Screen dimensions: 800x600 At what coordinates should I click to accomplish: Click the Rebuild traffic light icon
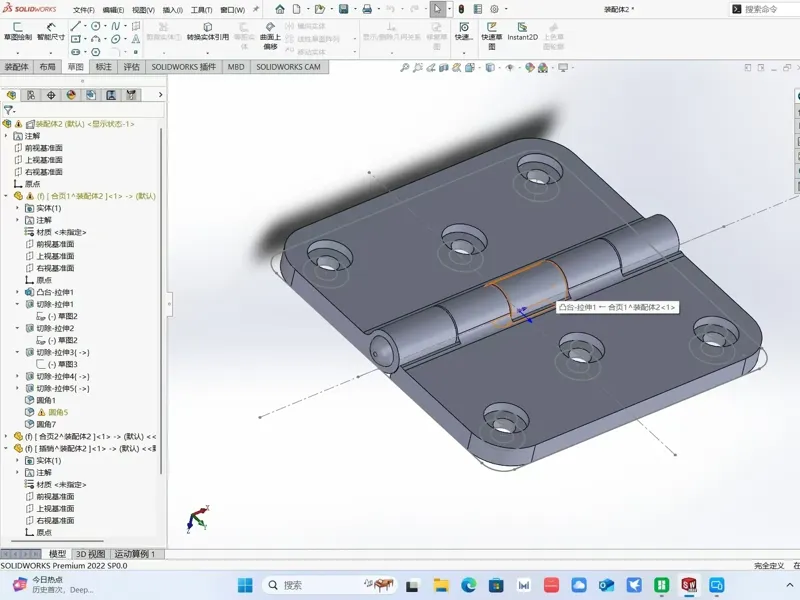coord(461,9)
